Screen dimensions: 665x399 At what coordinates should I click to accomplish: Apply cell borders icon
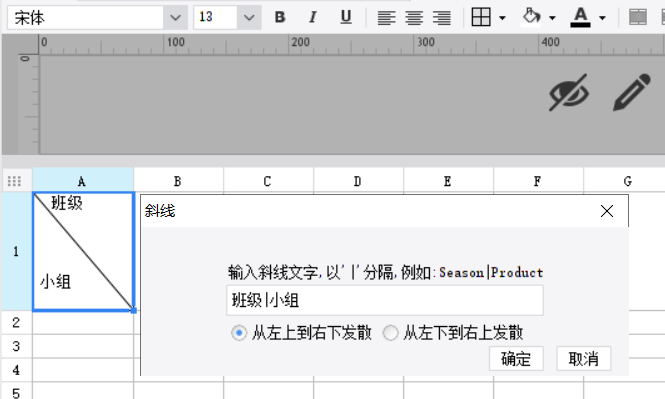(481, 17)
